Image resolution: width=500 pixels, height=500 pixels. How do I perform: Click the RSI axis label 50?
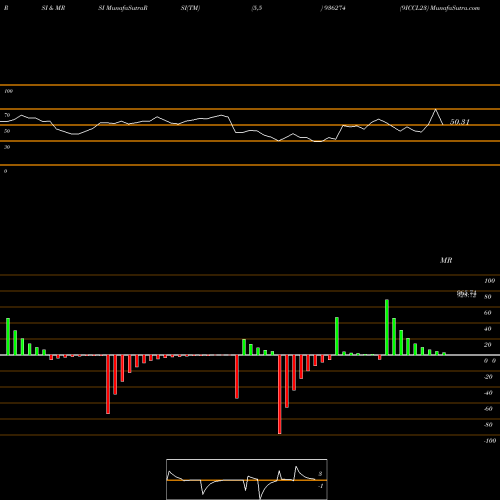click(7, 131)
